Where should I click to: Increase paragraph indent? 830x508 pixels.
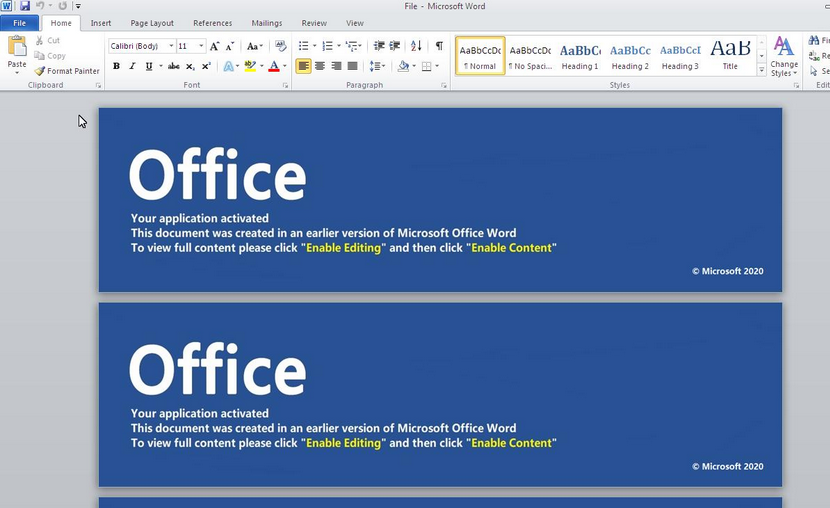pos(394,46)
